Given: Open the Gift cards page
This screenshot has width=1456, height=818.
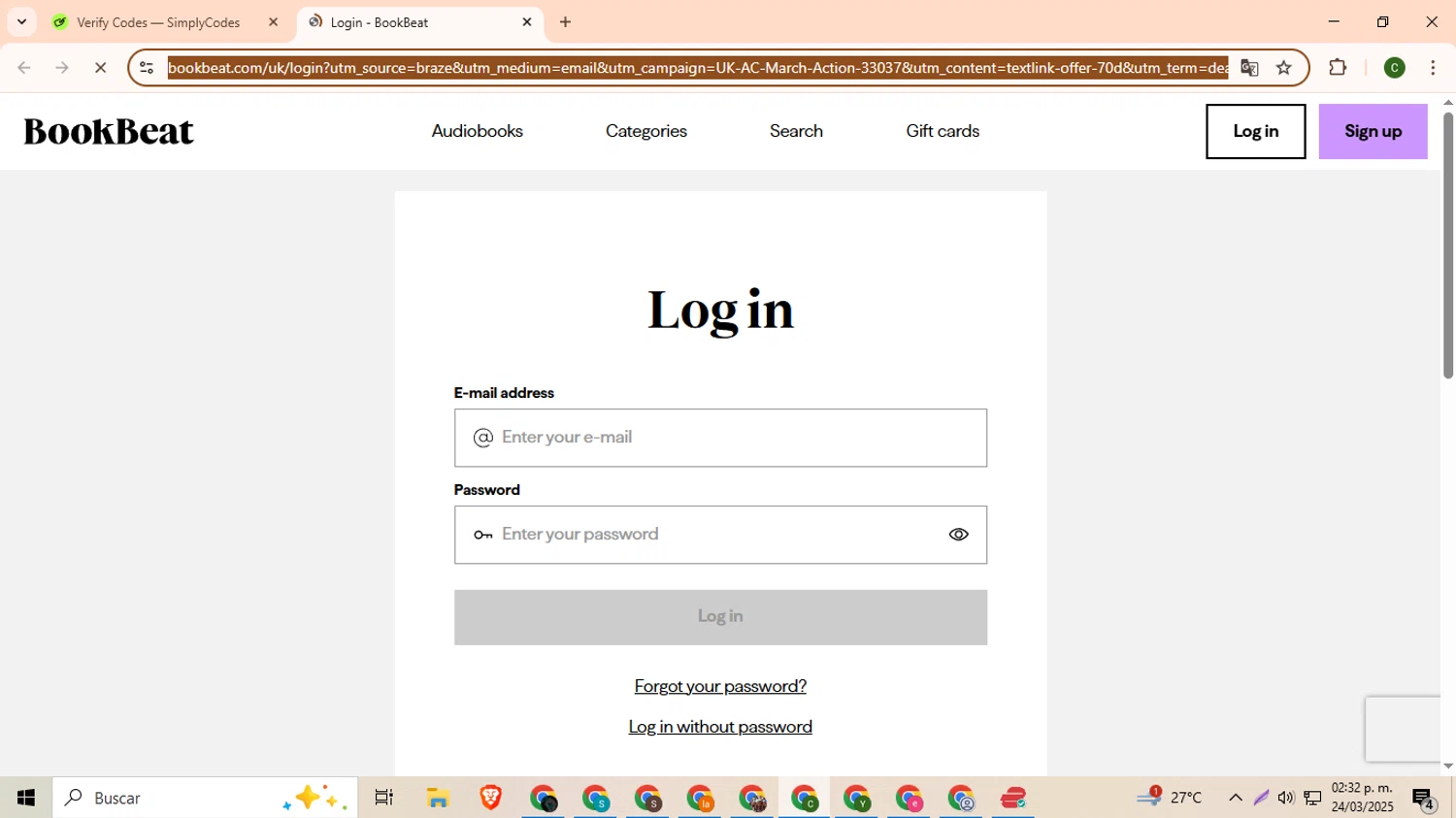Looking at the screenshot, I should [943, 131].
